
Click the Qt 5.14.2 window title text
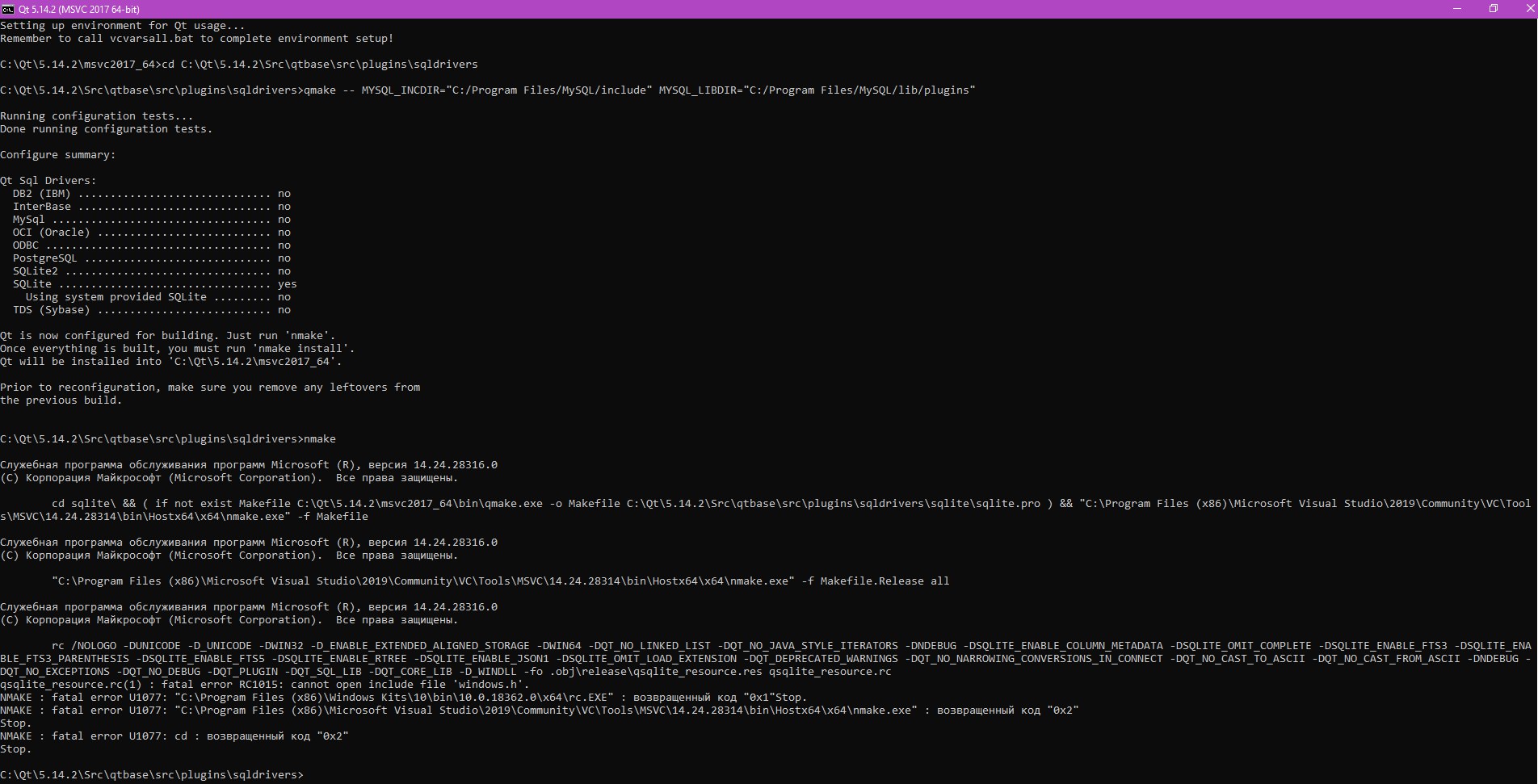(x=79, y=9)
